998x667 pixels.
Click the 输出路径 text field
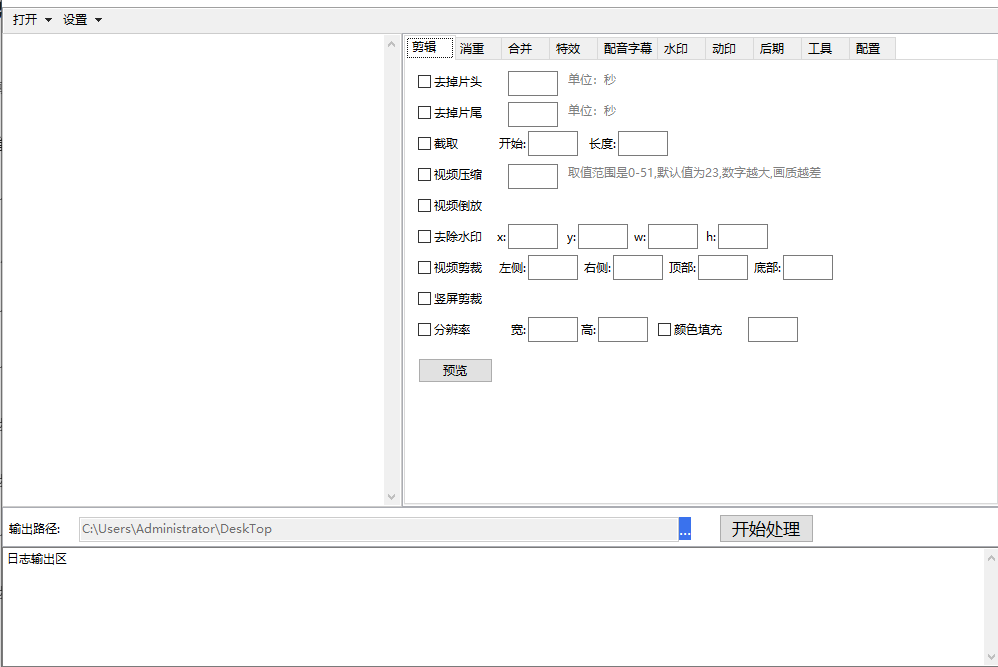point(379,529)
